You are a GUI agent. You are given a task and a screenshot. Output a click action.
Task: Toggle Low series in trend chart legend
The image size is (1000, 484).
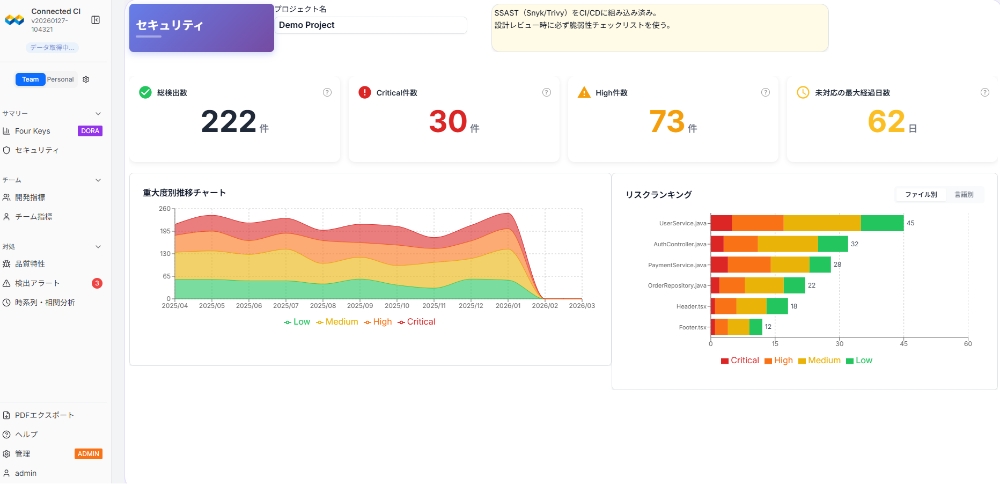(x=297, y=322)
